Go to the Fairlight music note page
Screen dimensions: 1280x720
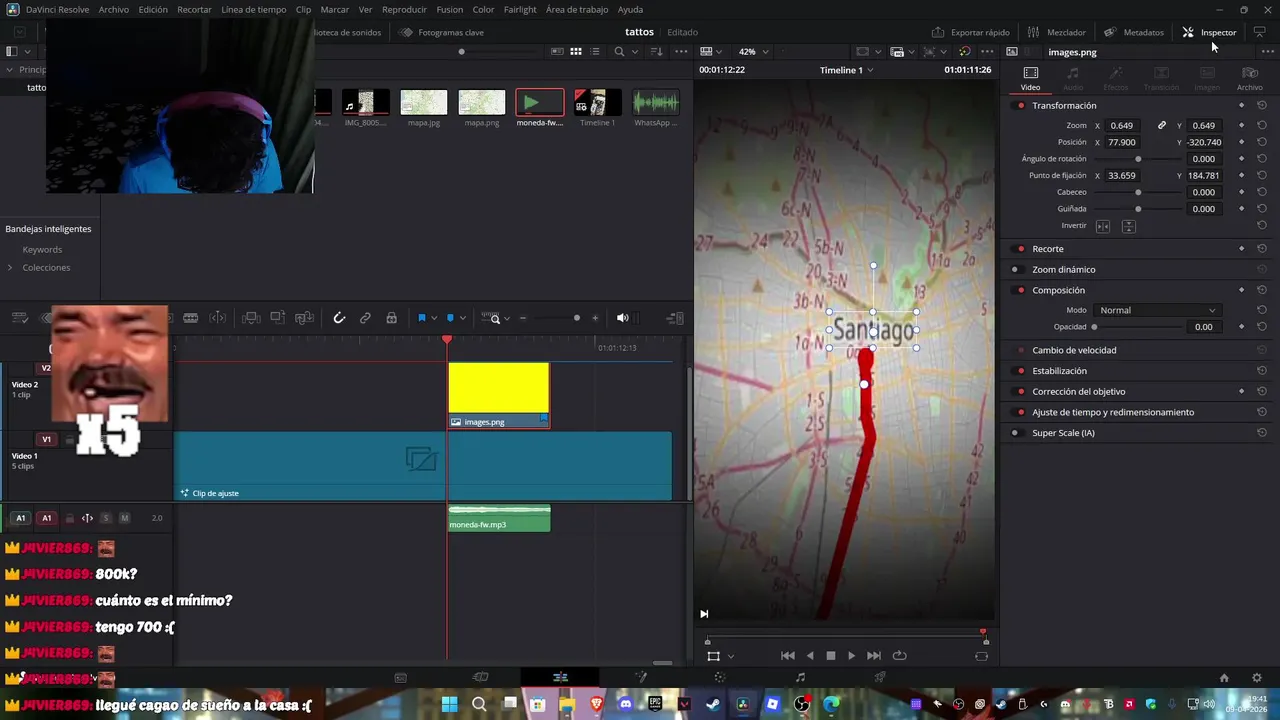coord(800,677)
